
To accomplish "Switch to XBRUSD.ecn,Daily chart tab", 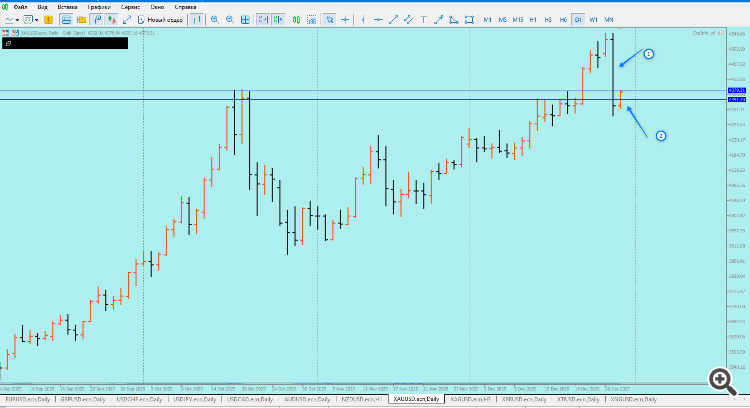I will pos(524,399).
